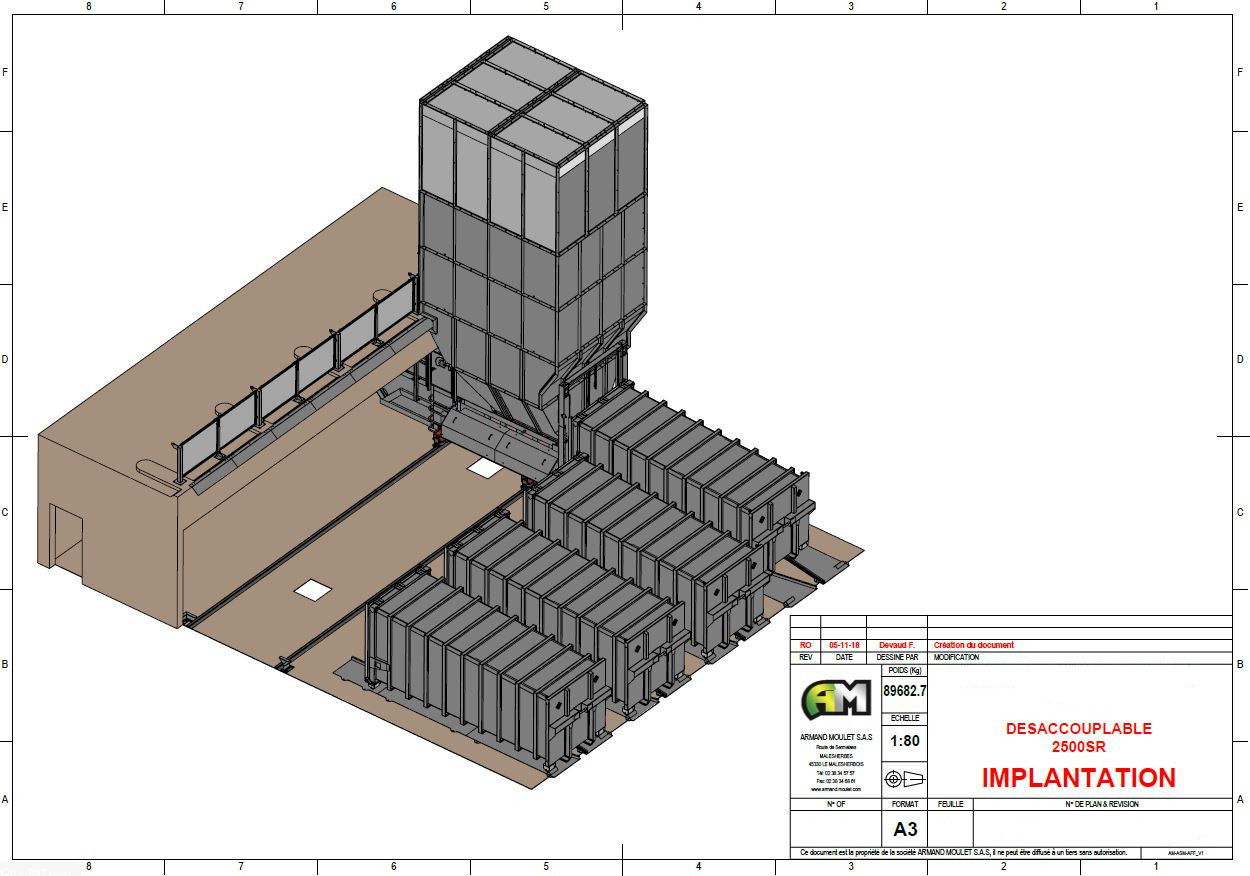This screenshot has width=1250, height=876.
Task: Click the AM company logo
Action: pos(835,698)
